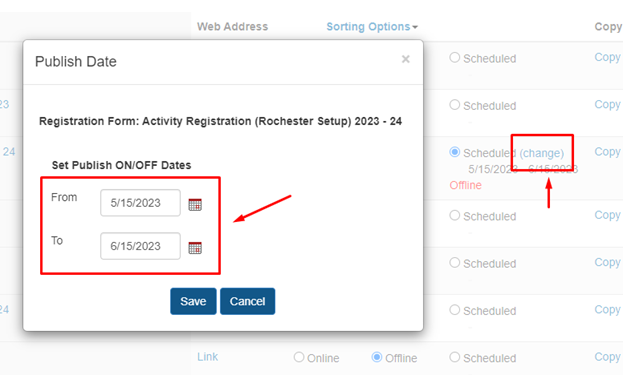623x375 pixels.
Task: Click the To date field showing 6/15/2023
Action: click(140, 246)
